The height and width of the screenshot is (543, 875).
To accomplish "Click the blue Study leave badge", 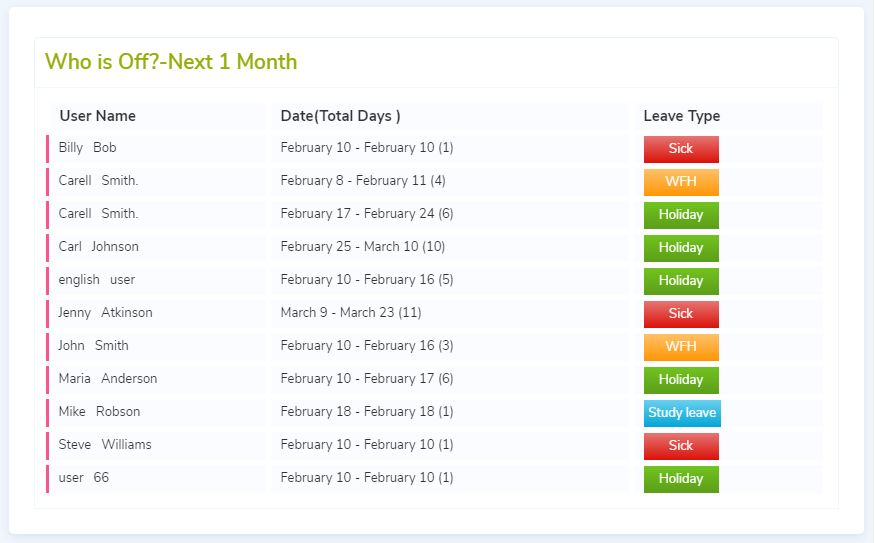I will point(682,413).
